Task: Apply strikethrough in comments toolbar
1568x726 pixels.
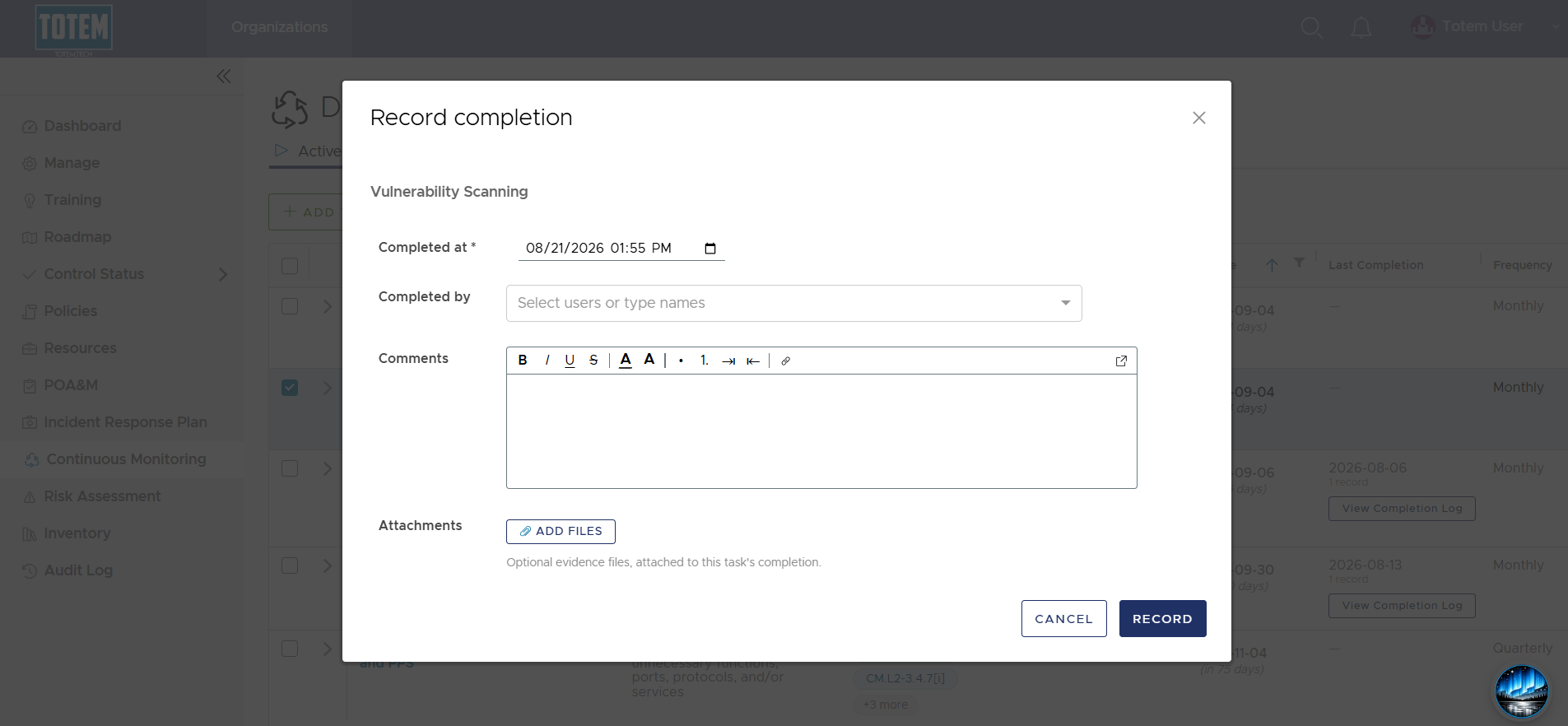Action: 593,361
